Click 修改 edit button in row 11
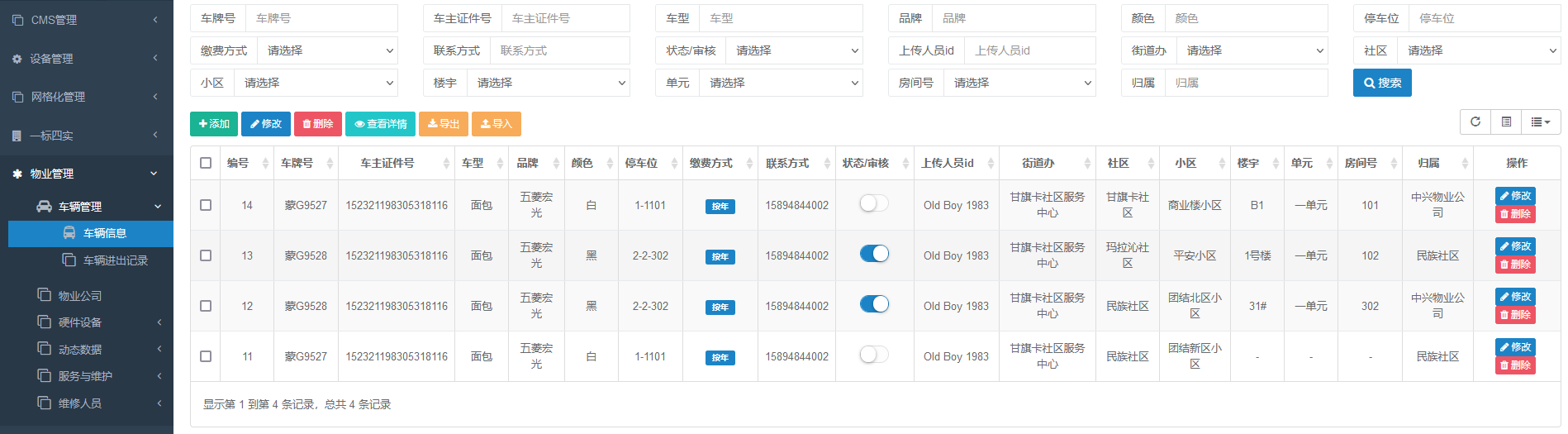1568x434 pixels. pos(1515,347)
